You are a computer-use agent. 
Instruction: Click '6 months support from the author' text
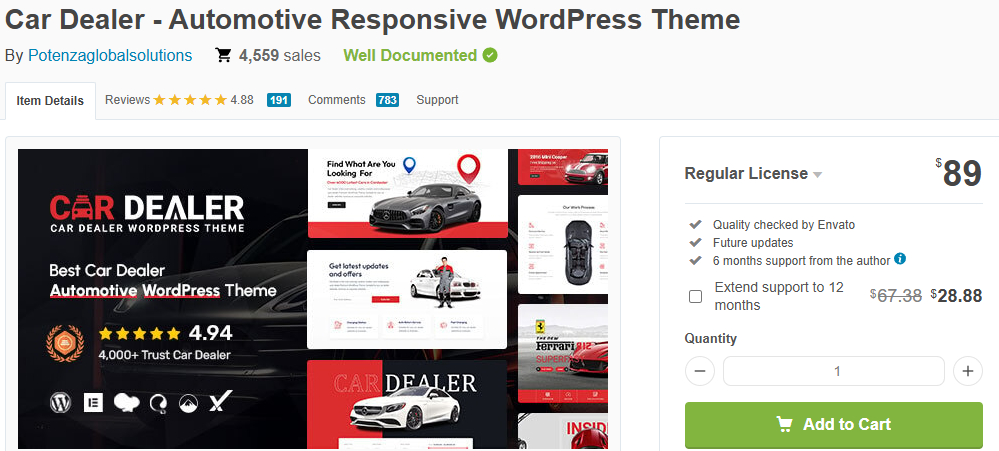pyautogui.click(x=801, y=261)
